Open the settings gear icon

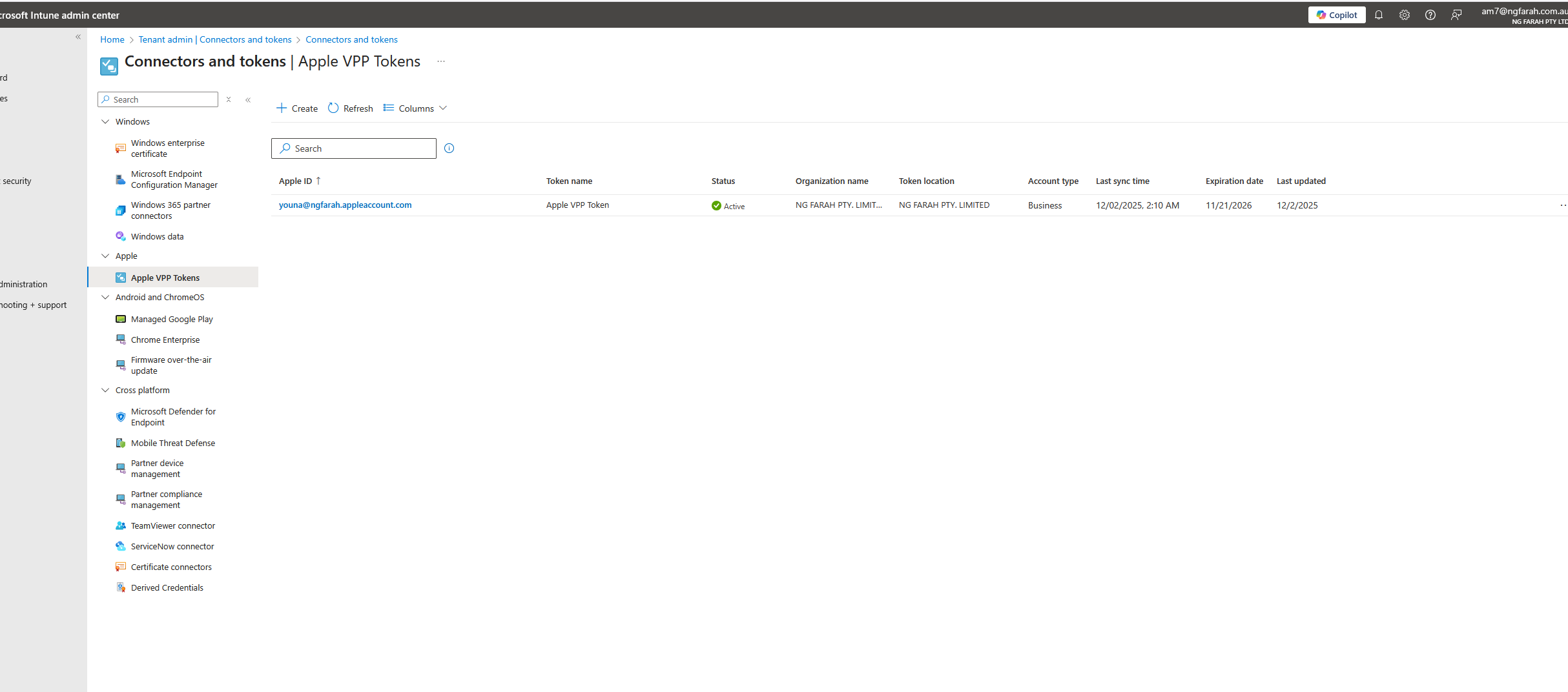1405,15
